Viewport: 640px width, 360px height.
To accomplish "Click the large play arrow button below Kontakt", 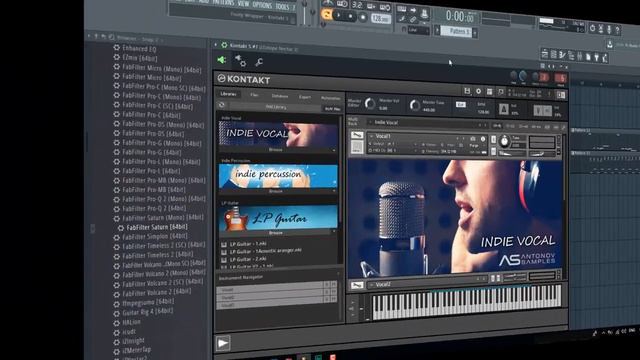I will pos(223,343).
